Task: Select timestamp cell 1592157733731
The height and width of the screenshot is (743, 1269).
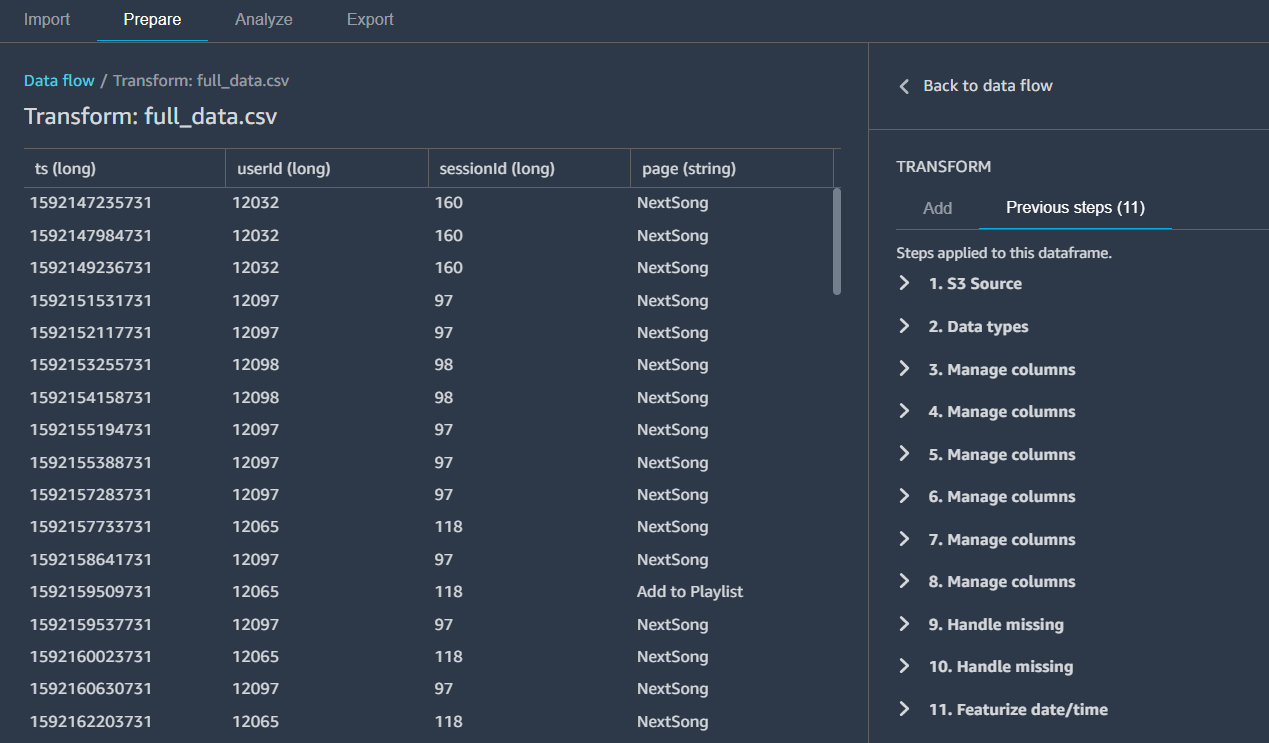Action: [91, 527]
